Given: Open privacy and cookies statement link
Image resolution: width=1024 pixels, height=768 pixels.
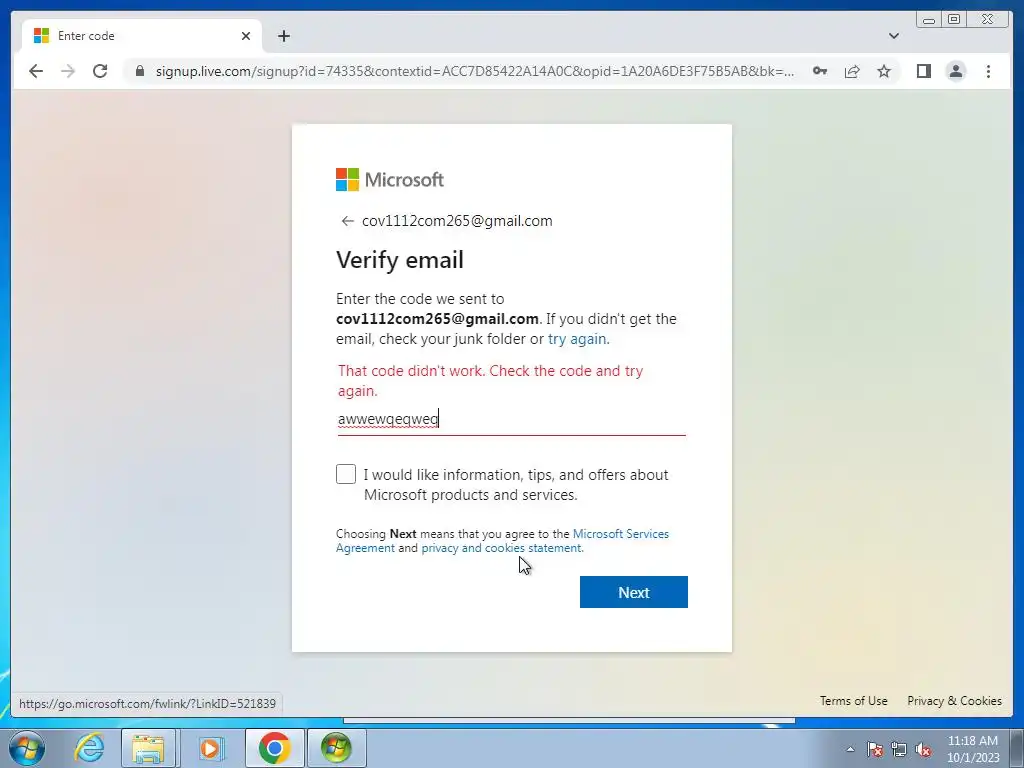Looking at the screenshot, I should click(x=502, y=548).
